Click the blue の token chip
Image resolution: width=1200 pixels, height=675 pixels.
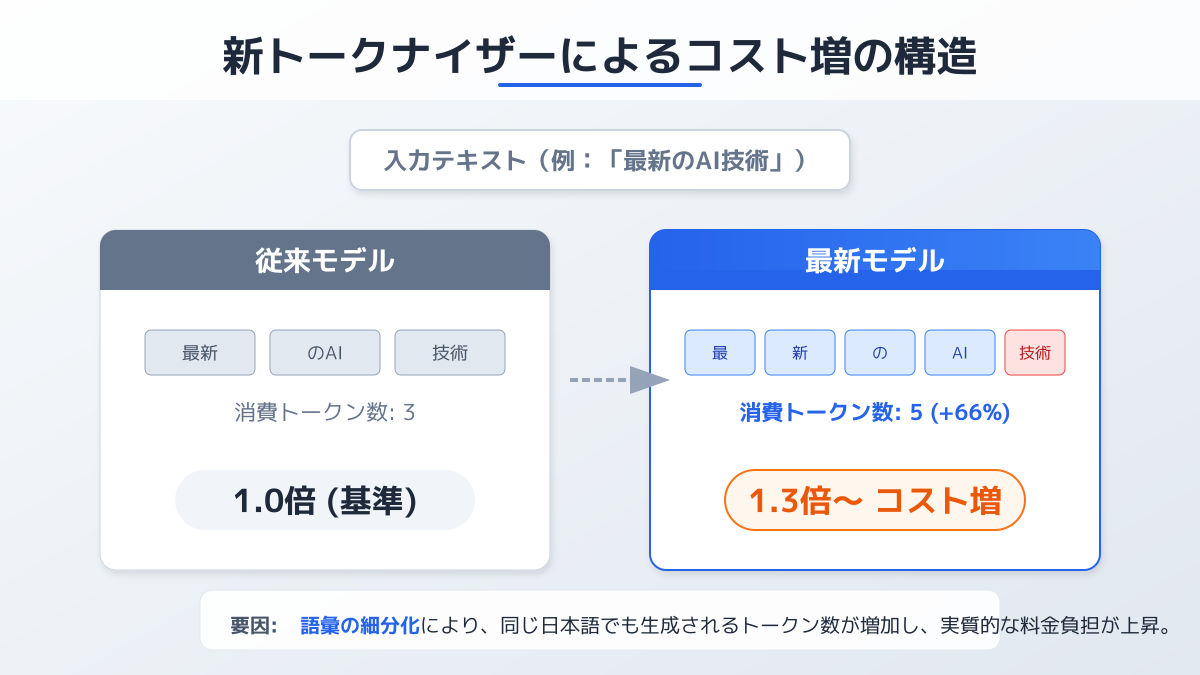pyautogui.click(x=880, y=353)
